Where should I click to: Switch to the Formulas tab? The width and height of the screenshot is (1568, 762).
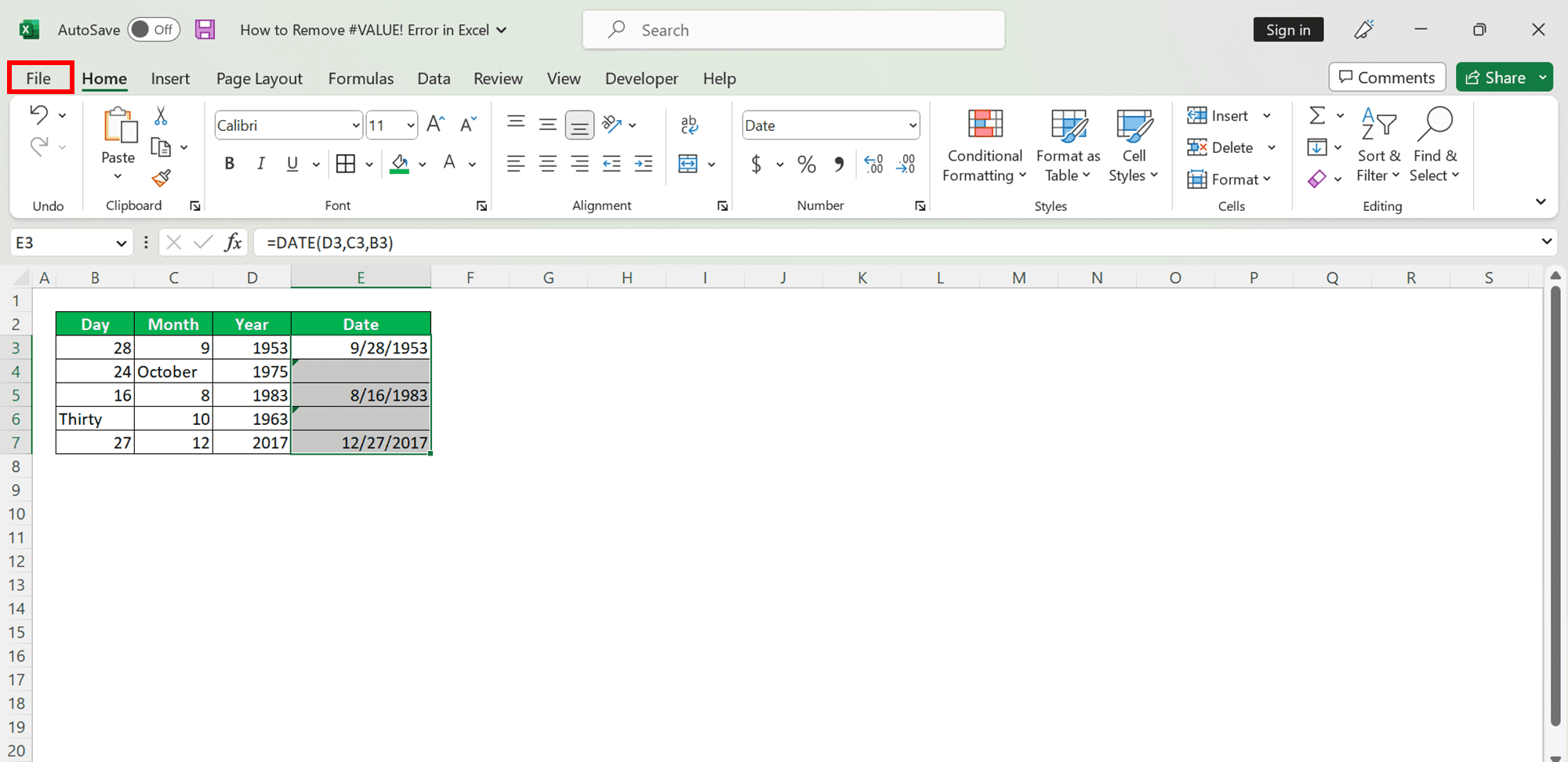(x=361, y=78)
